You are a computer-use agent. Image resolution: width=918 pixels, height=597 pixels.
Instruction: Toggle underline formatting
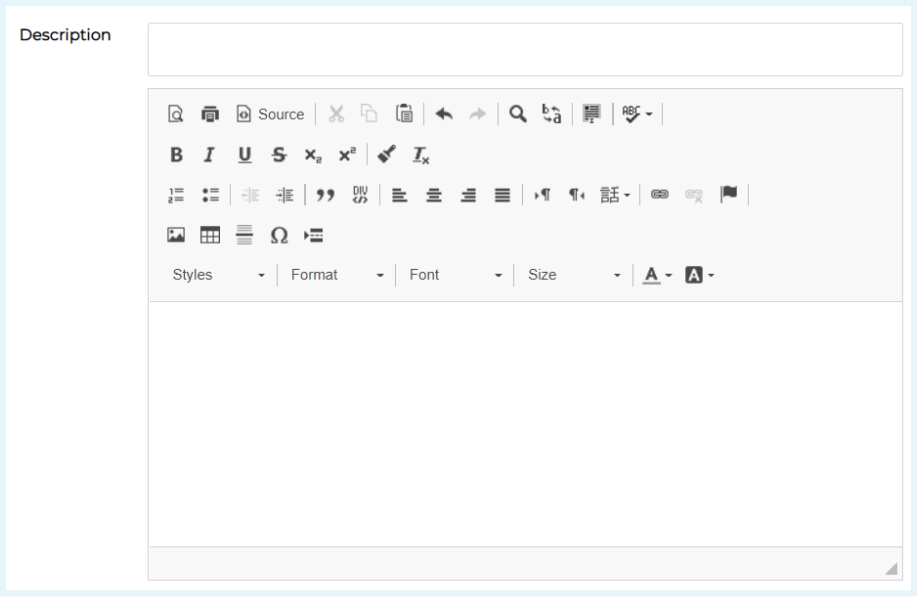tap(244, 155)
